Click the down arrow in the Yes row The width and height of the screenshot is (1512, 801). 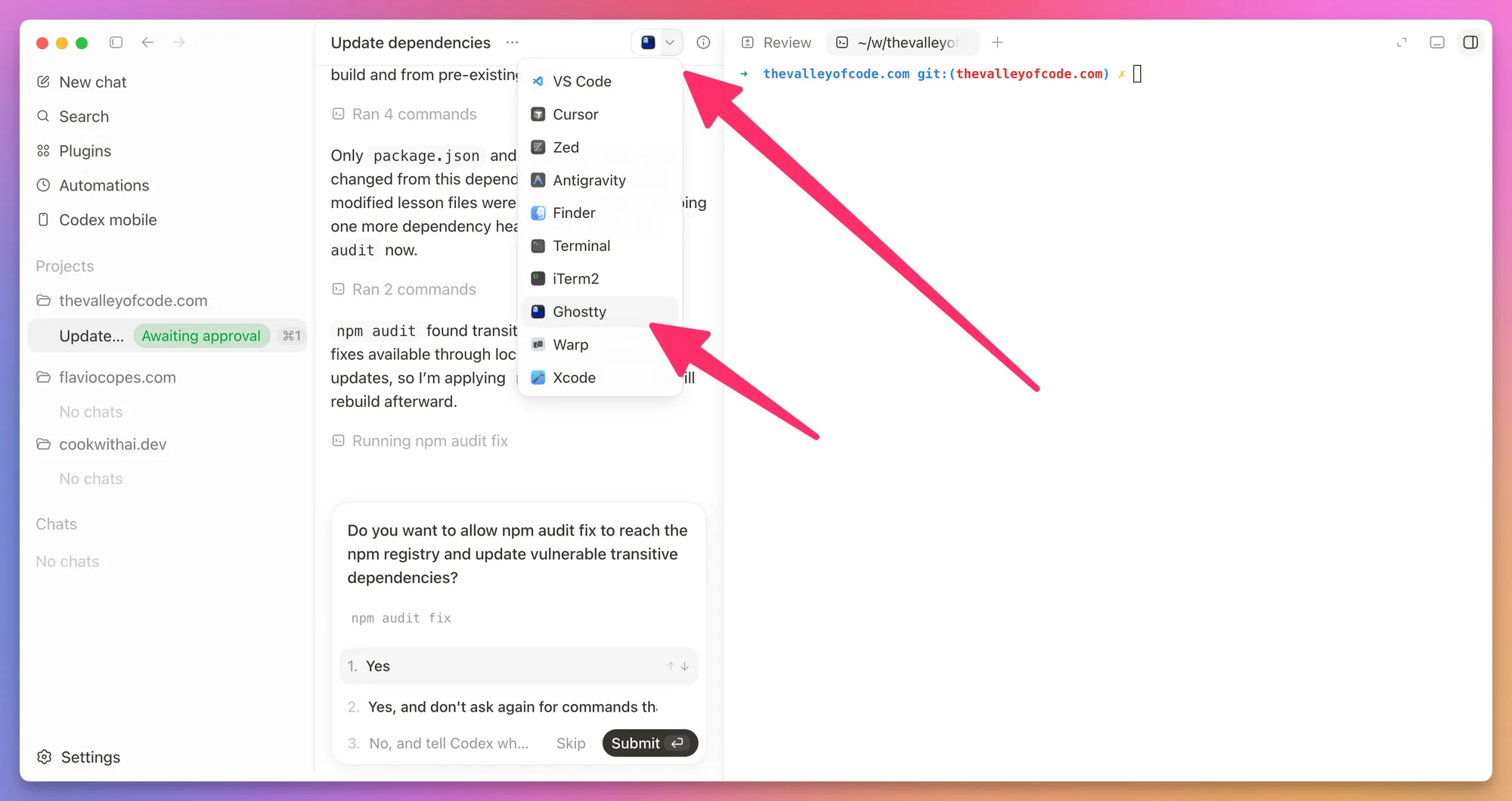(685, 666)
